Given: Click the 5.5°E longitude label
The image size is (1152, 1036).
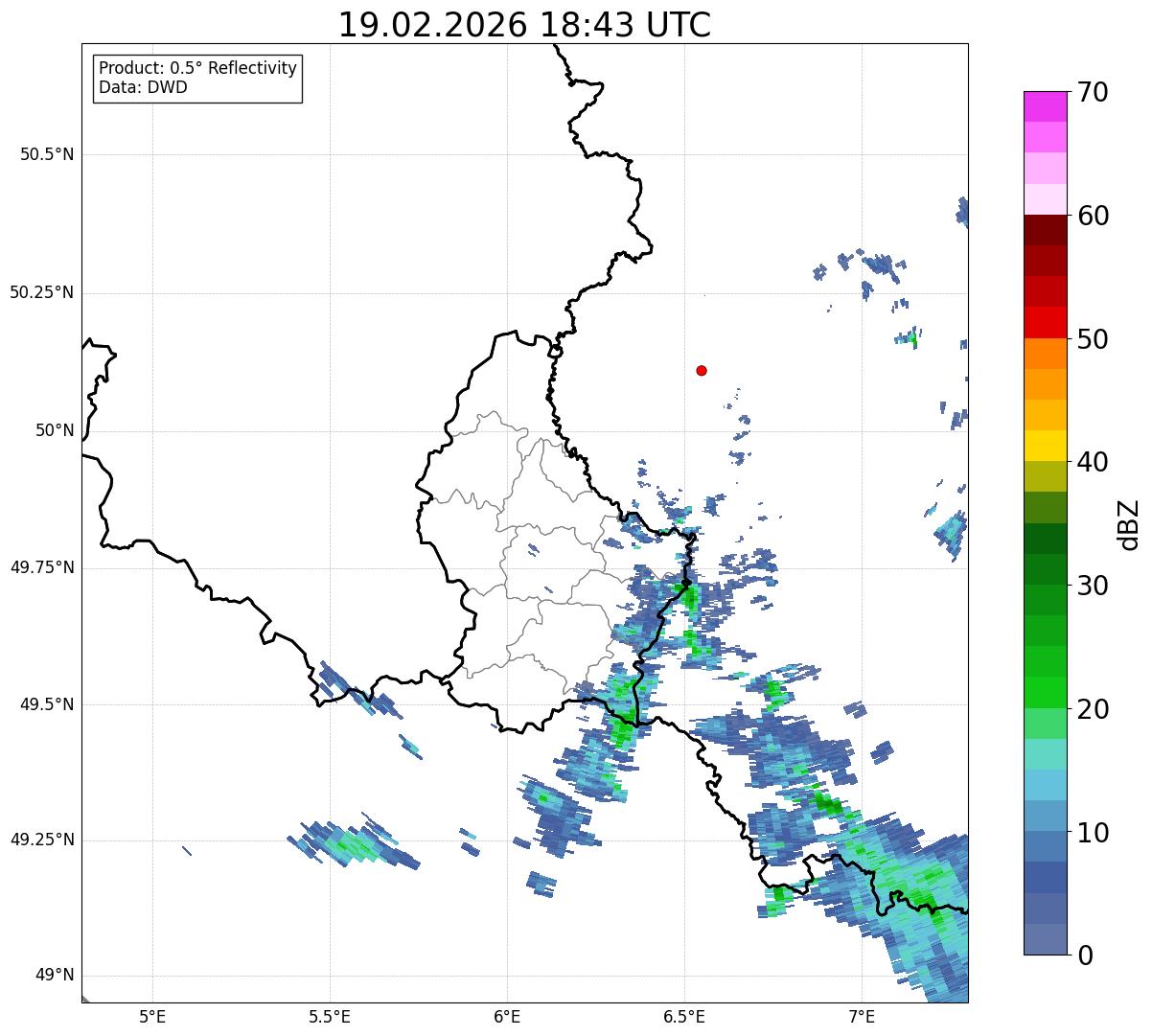Looking at the screenshot, I should 330,1017.
